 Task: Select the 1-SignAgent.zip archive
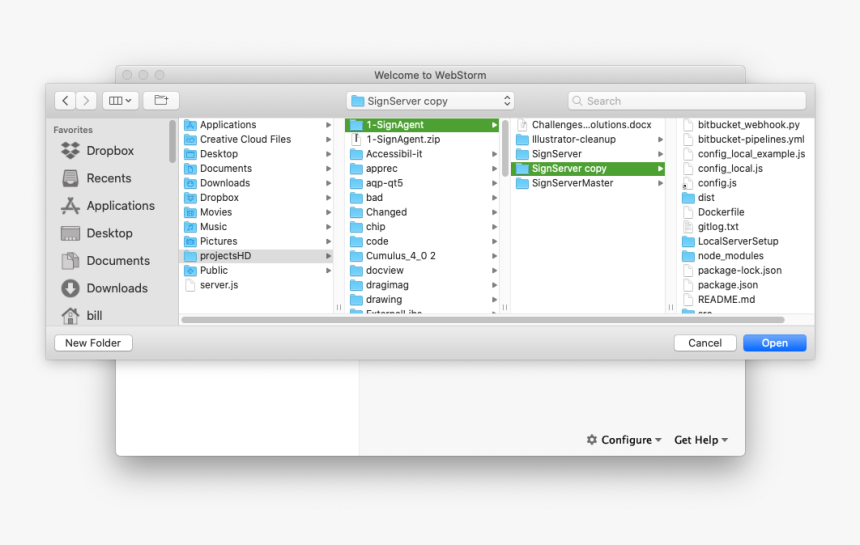(x=422, y=139)
